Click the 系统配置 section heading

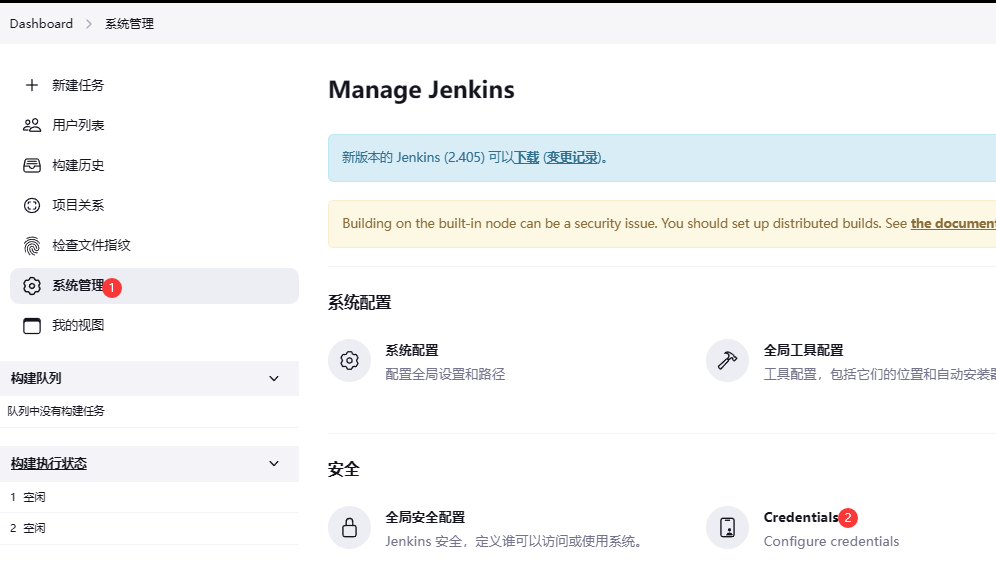(360, 302)
